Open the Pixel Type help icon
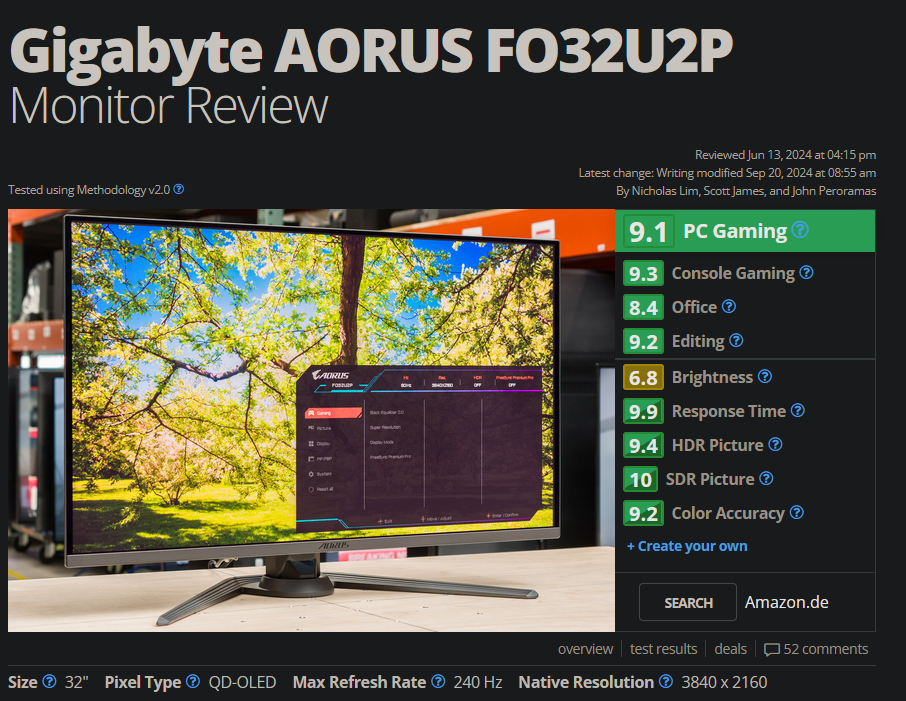The width and height of the screenshot is (906, 701). coord(193,681)
